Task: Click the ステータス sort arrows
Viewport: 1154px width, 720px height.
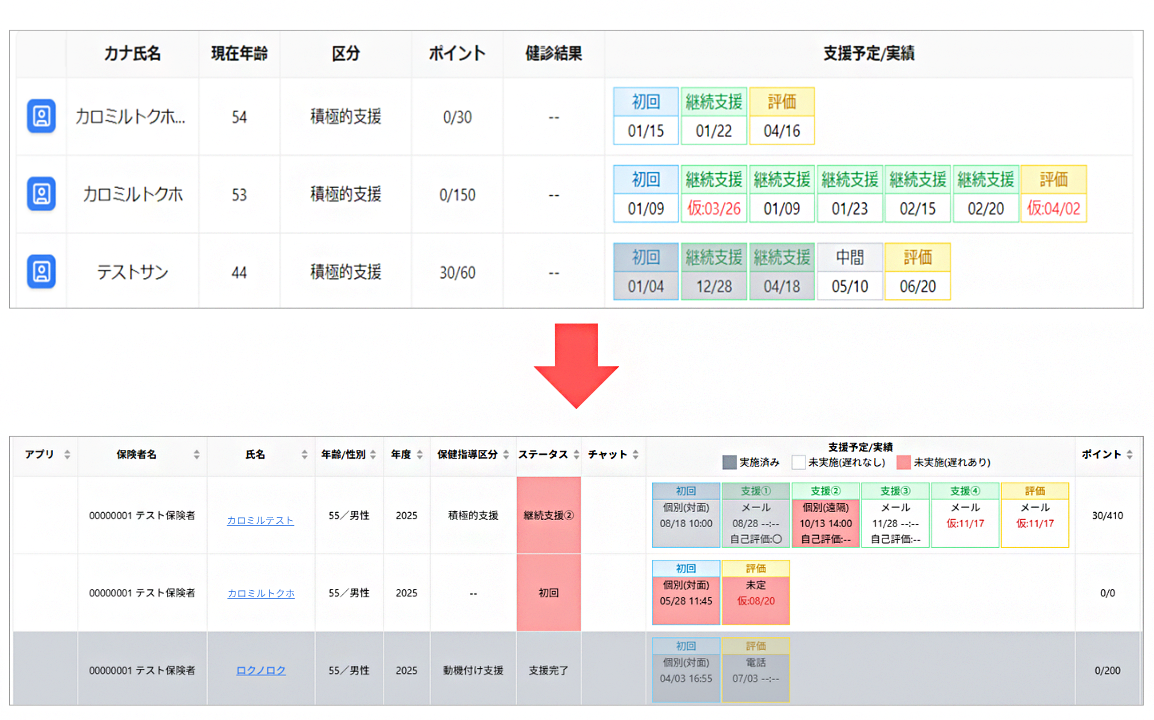Action: (575, 455)
